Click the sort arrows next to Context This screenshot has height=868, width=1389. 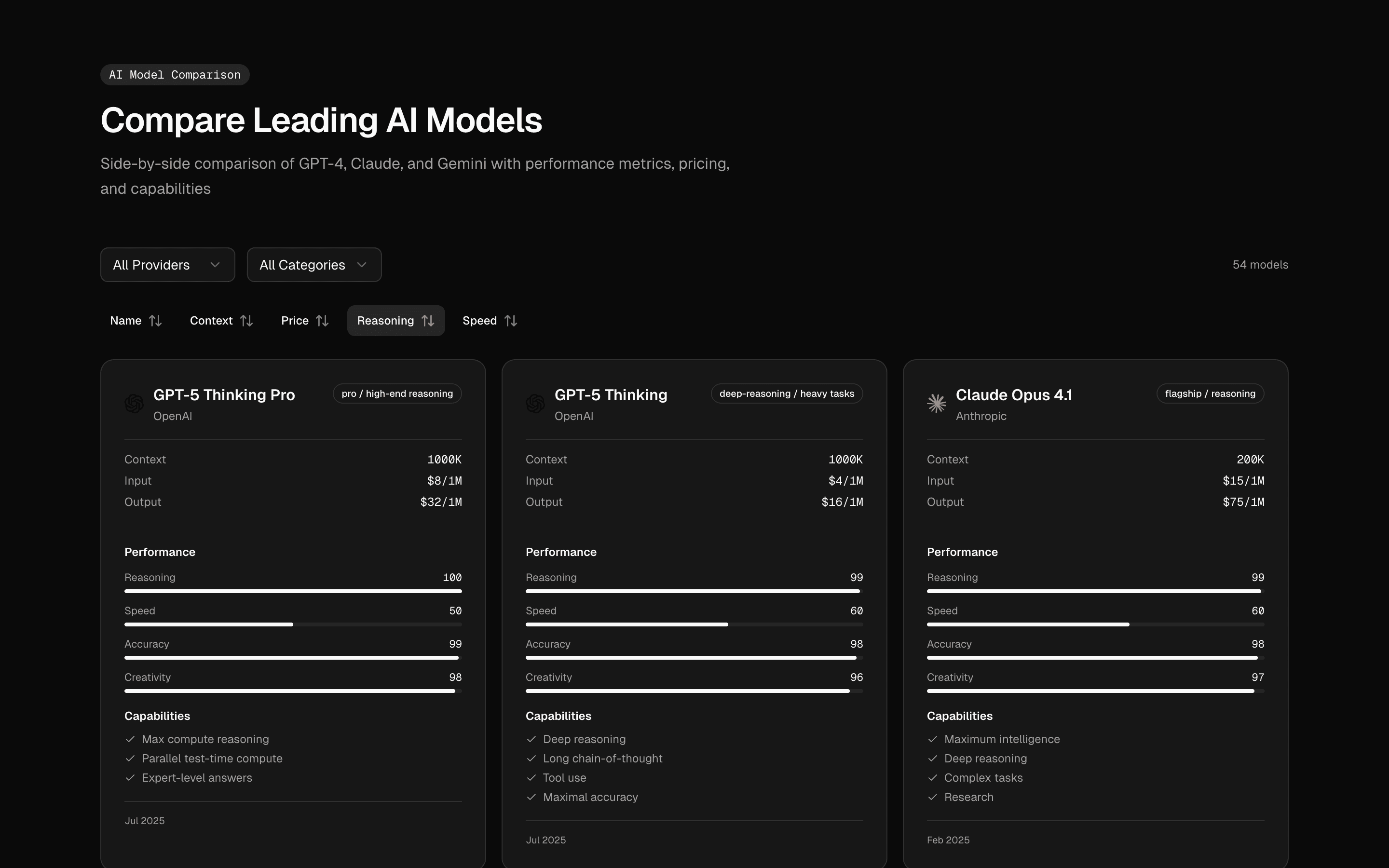coord(247,320)
